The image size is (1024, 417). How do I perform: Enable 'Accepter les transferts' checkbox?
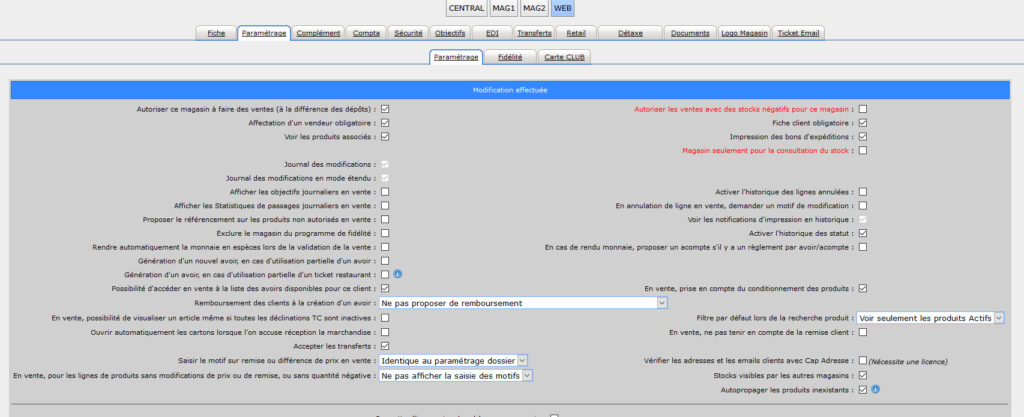(385, 345)
